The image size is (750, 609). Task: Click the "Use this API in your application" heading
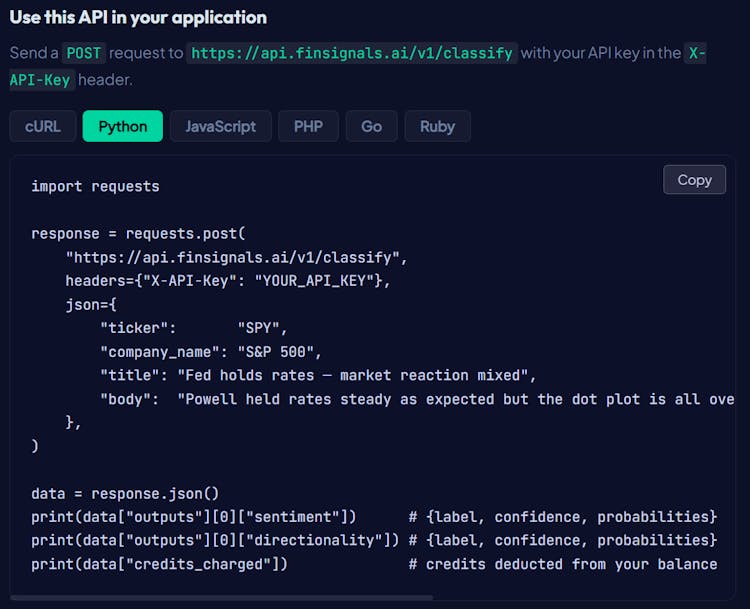(x=138, y=17)
